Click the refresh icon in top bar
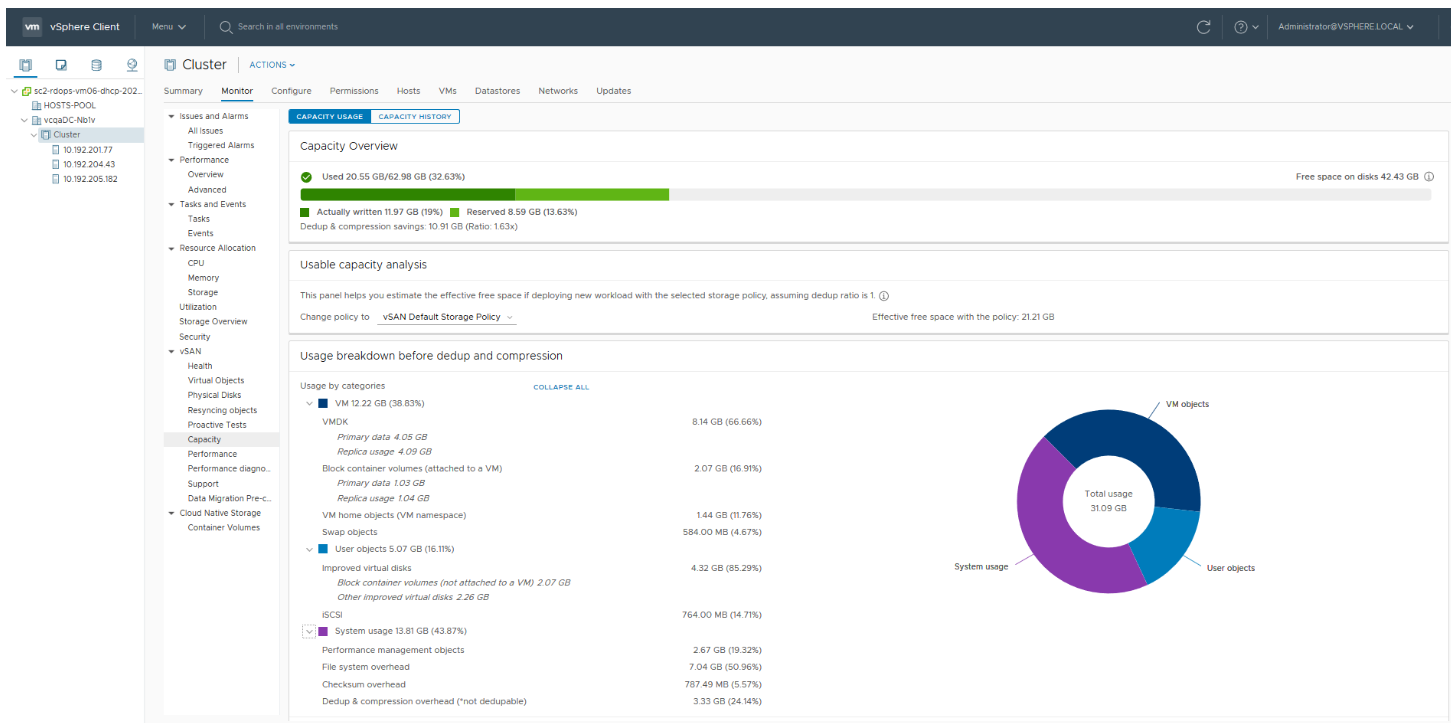This screenshot has height=723, width=1451. [x=1204, y=27]
